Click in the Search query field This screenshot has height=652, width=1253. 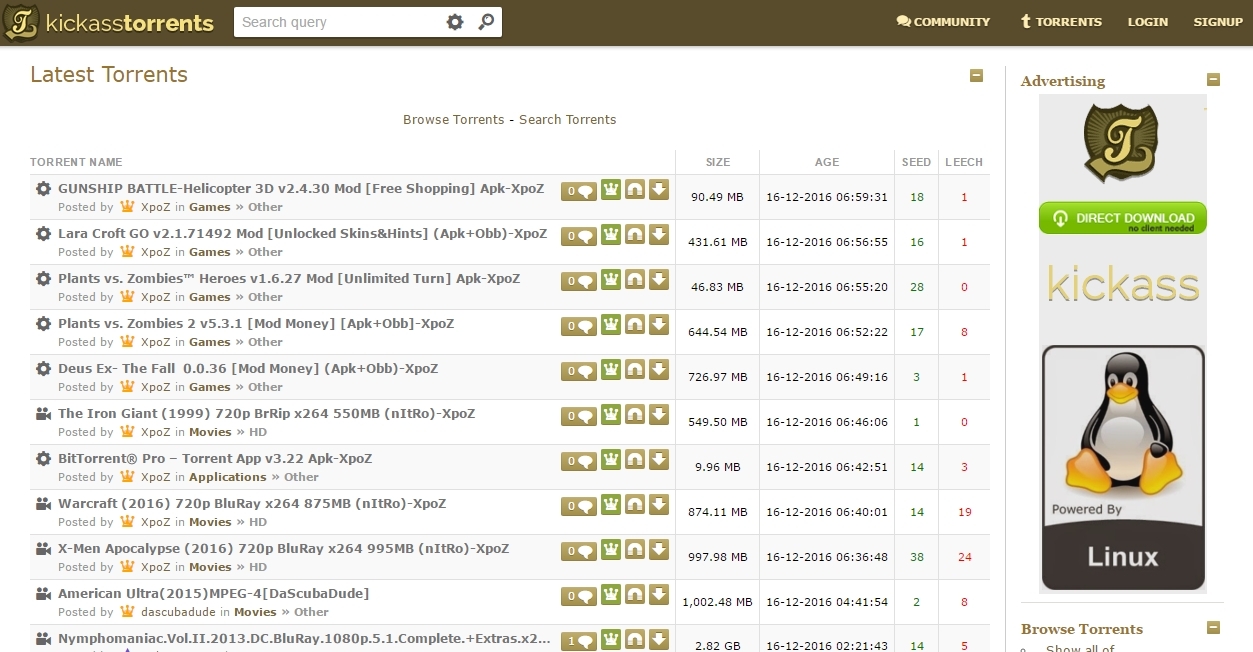coord(338,22)
